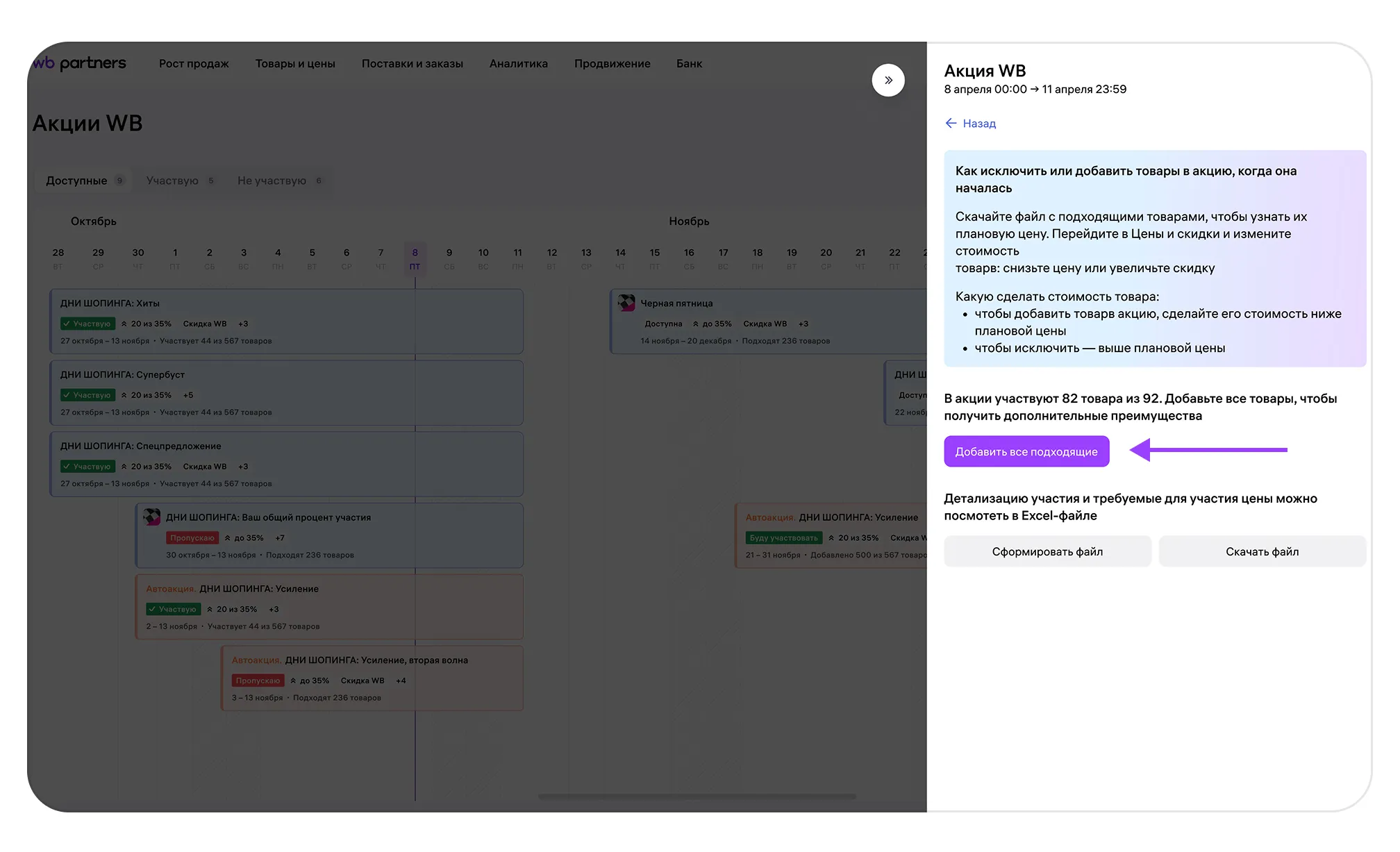The width and height of the screenshot is (1400, 852).
Task: Click the Черная пятница promo icon
Action: [626, 303]
